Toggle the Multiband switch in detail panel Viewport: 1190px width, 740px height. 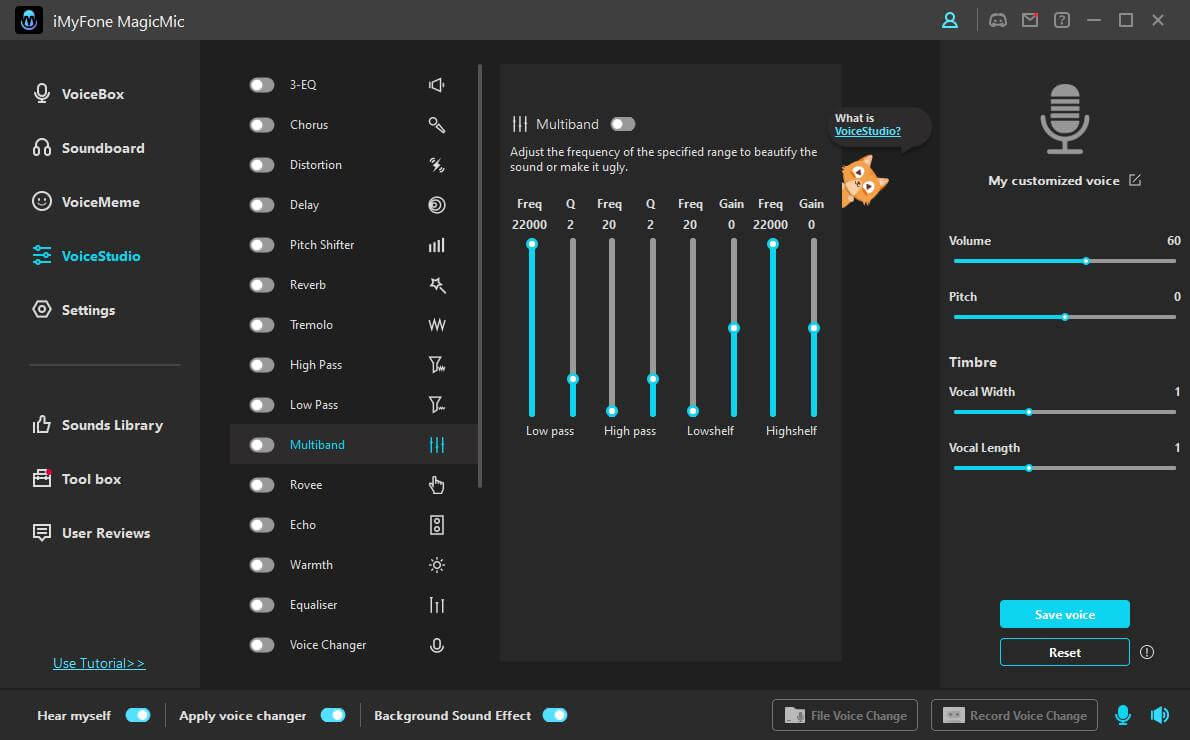(622, 124)
